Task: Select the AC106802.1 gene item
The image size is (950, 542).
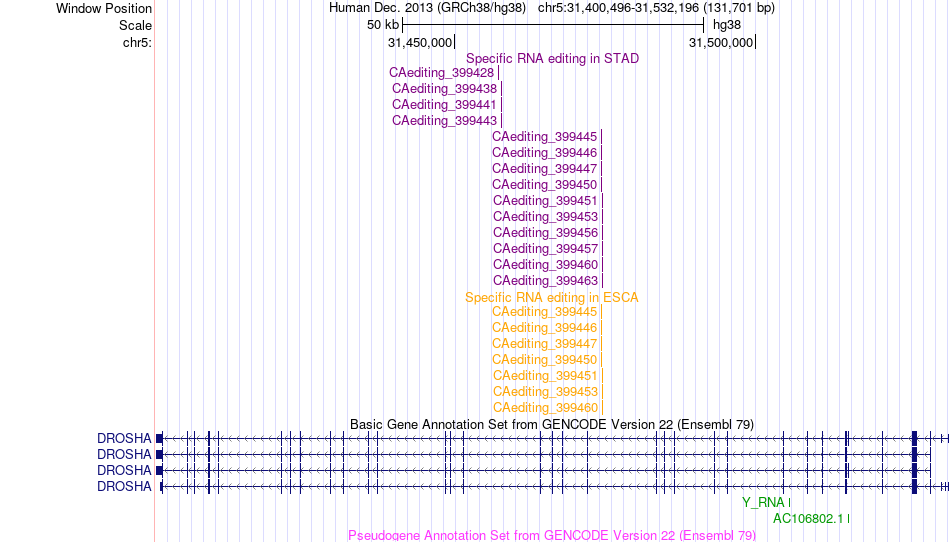Action: 808,518
